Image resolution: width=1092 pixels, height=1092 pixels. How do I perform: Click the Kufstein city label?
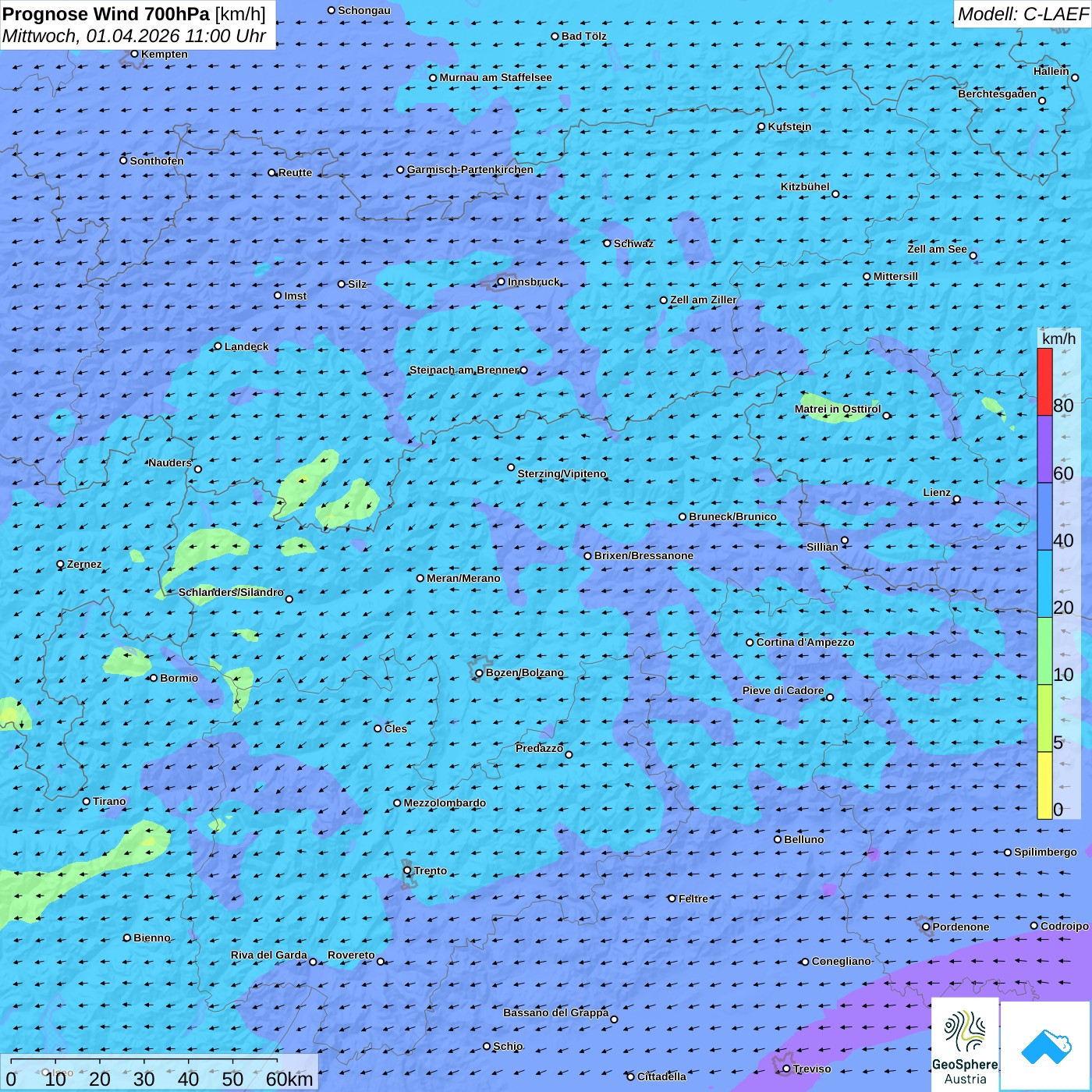click(x=789, y=126)
